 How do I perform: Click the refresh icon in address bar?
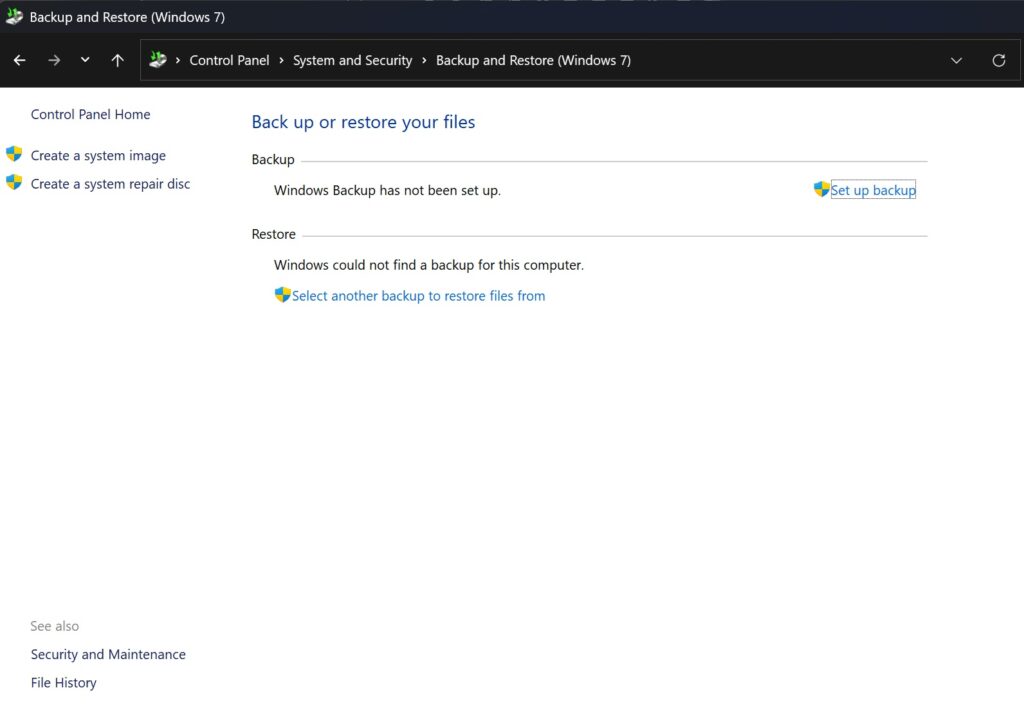click(999, 60)
